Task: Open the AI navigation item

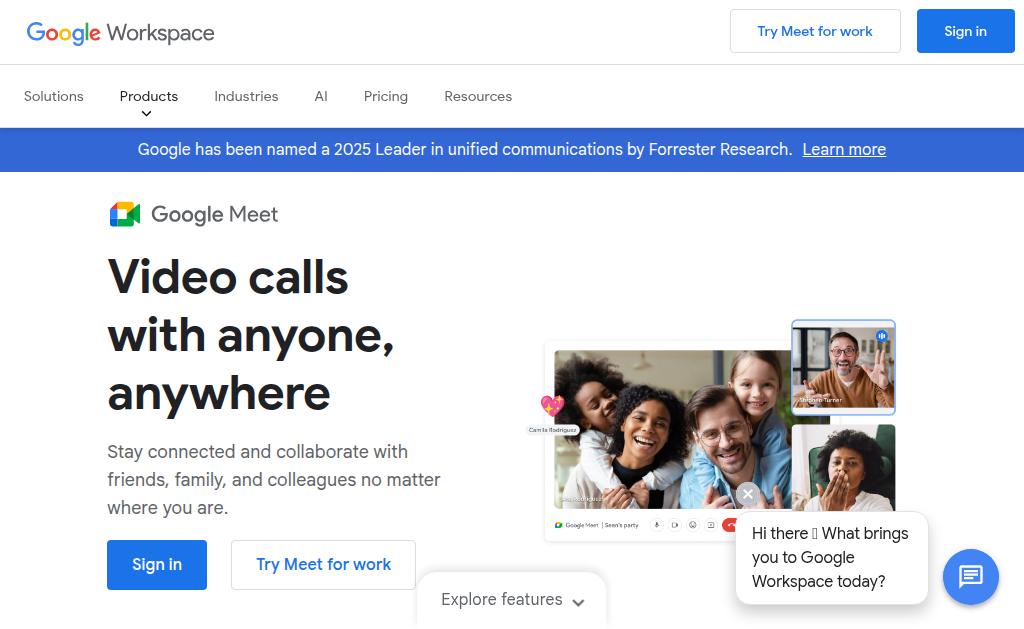Action: 321,96
